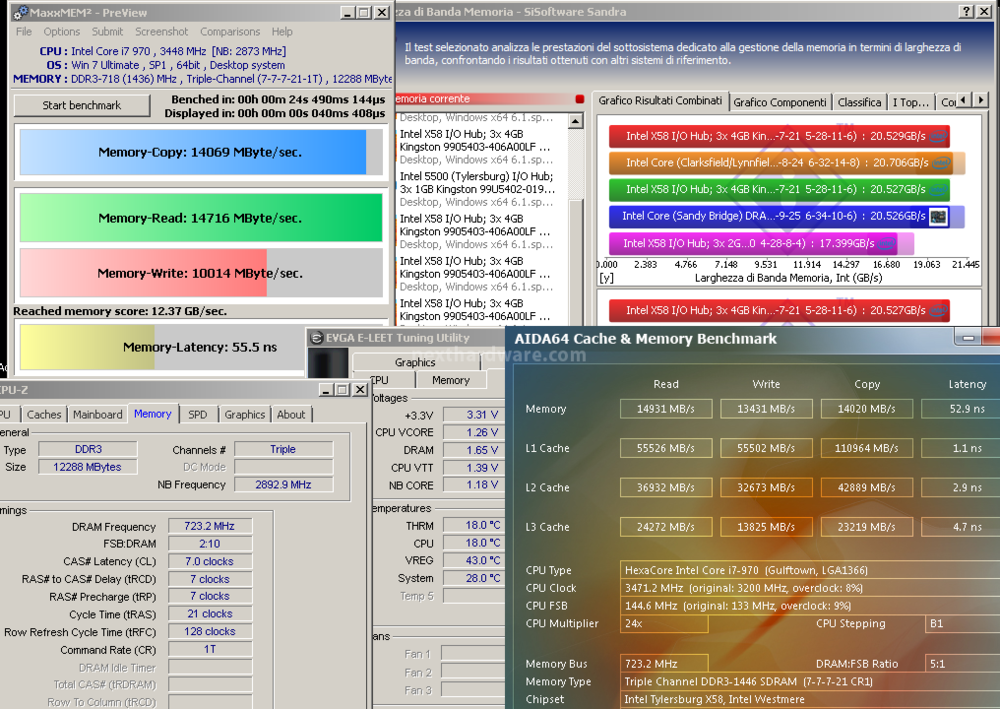Open the Options menu in MaxxMEM2

click(x=62, y=31)
